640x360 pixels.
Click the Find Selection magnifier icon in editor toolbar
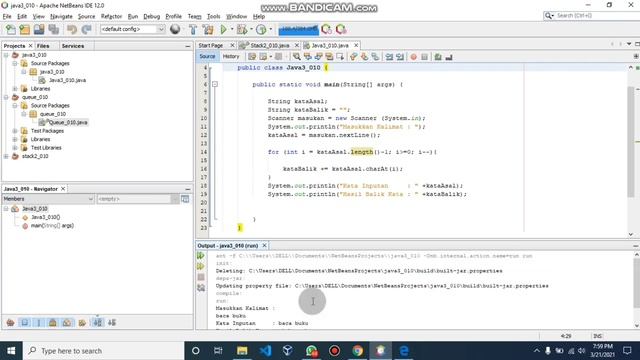pyautogui.click(x=297, y=57)
